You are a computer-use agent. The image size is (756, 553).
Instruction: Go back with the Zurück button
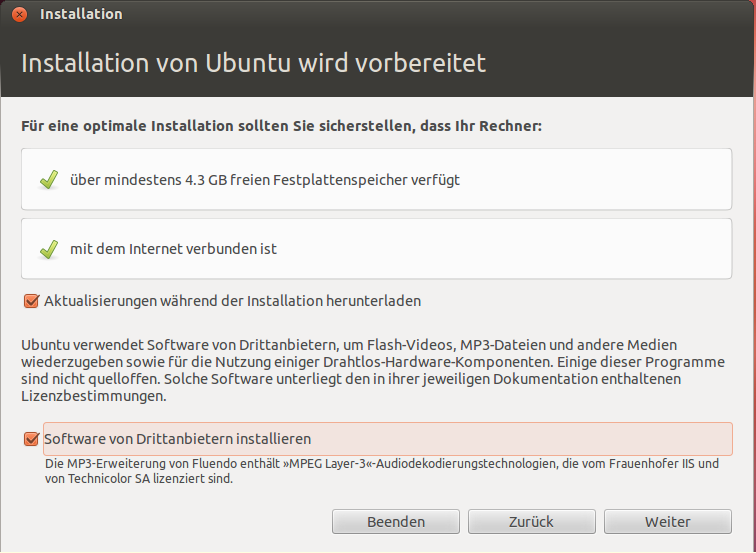click(532, 522)
